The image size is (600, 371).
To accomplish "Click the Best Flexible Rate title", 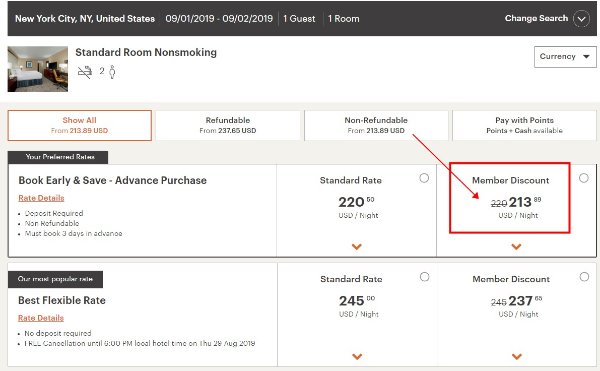I will (62, 300).
